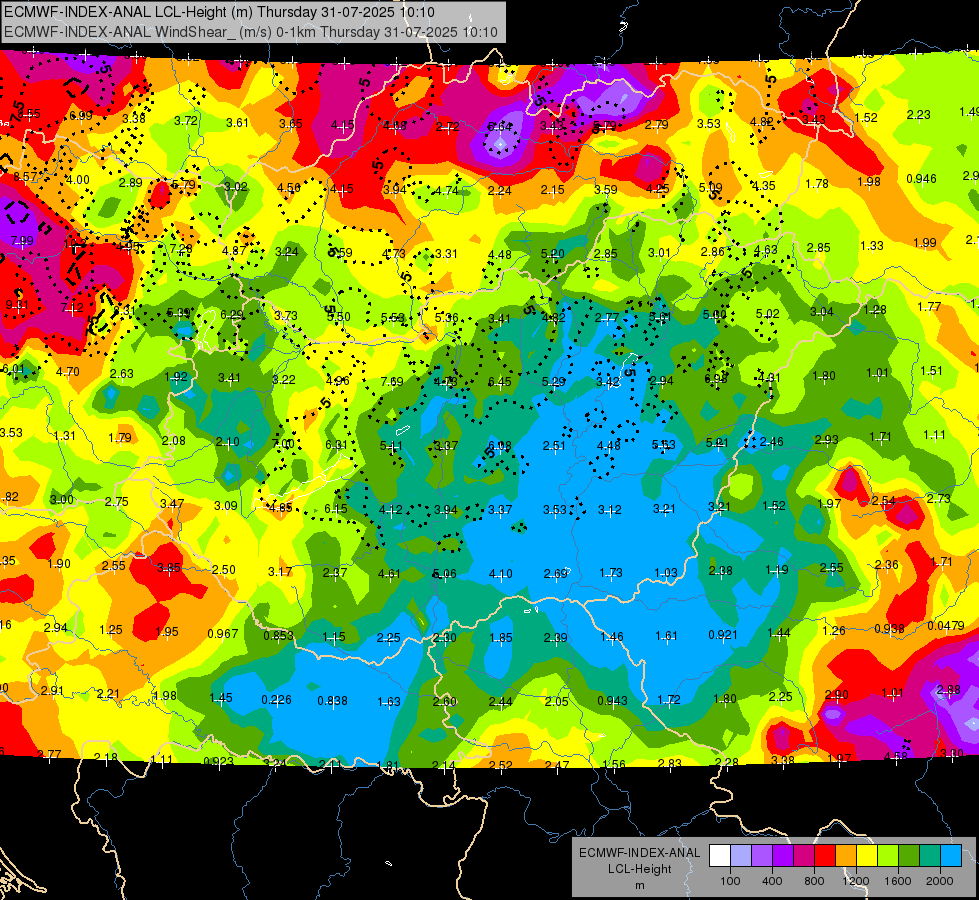The width and height of the screenshot is (979, 900).
Task: Click the map value 0.943
Action: point(612,701)
